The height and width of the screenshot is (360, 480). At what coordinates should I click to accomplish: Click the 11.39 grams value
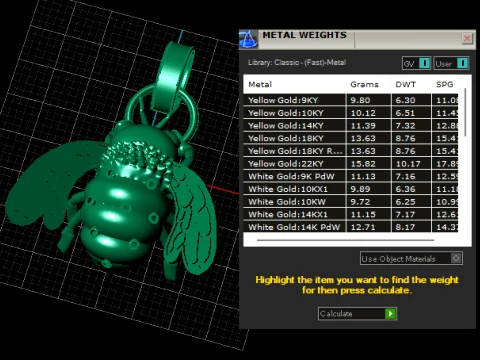point(363,125)
